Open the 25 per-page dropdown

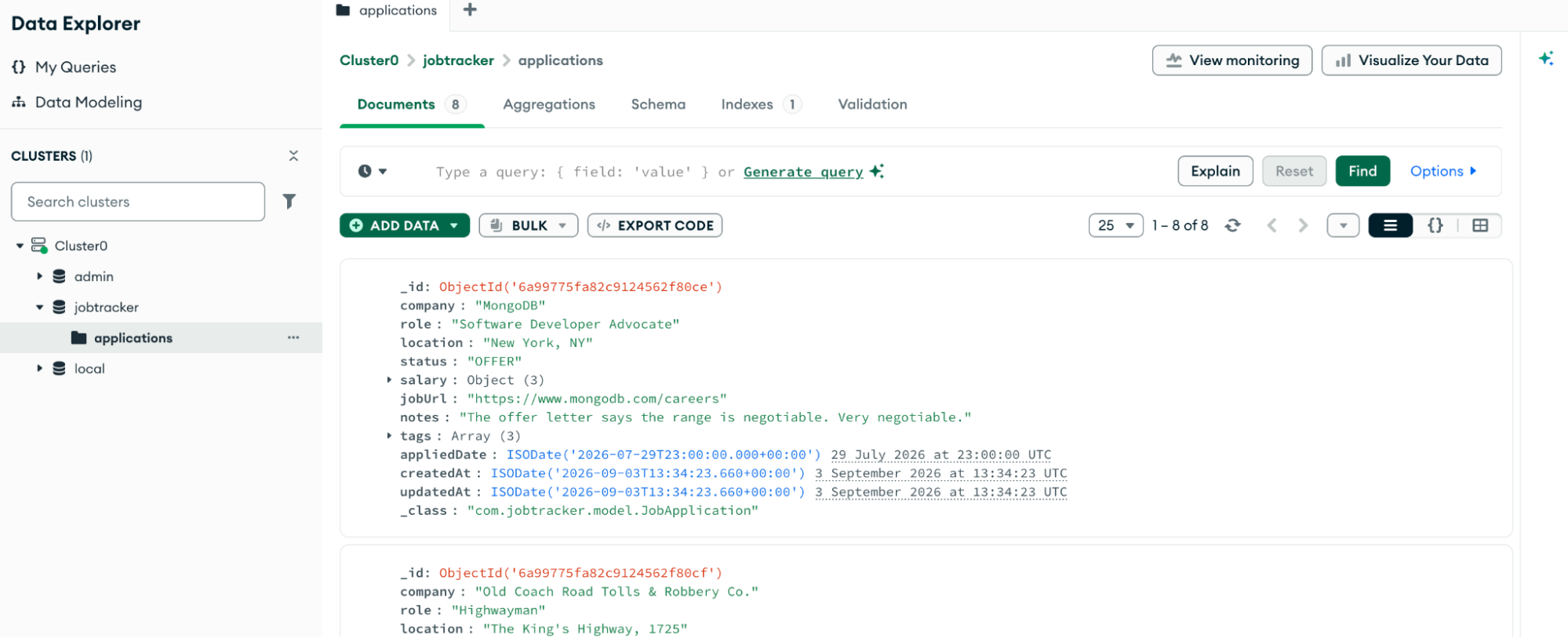1115,225
